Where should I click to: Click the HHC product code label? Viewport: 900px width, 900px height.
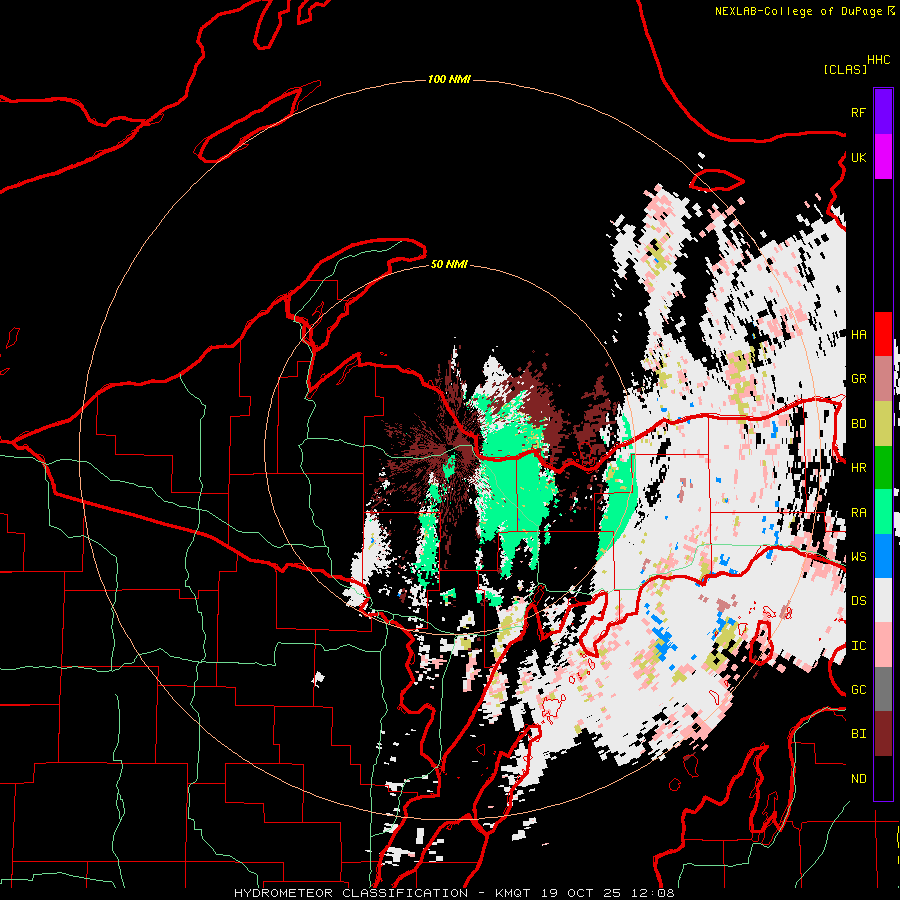pos(879,60)
